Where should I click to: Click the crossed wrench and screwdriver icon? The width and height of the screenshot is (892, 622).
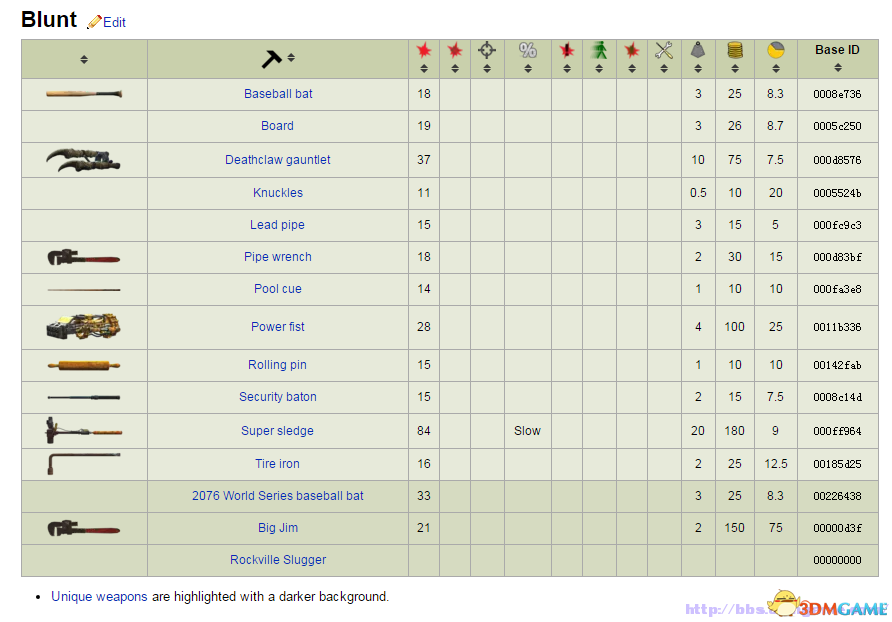click(x=664, y=50)
